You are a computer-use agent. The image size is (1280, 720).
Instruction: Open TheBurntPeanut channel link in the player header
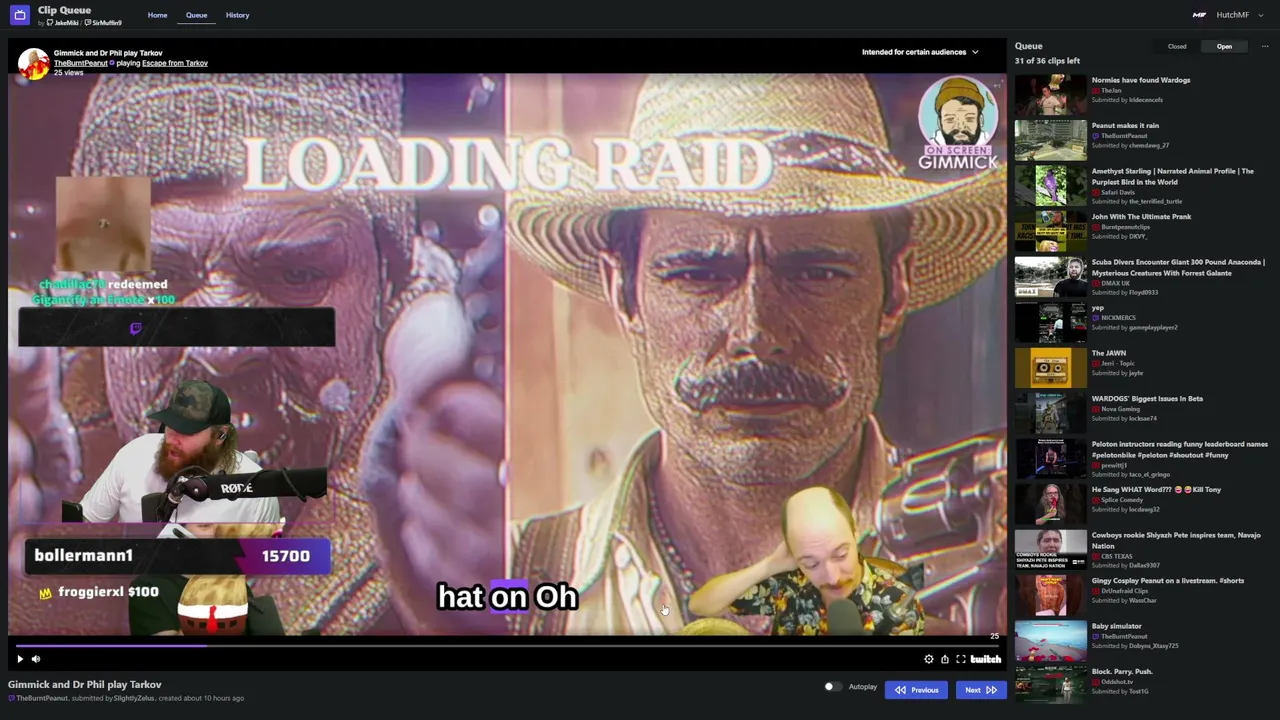click(80, 63)
